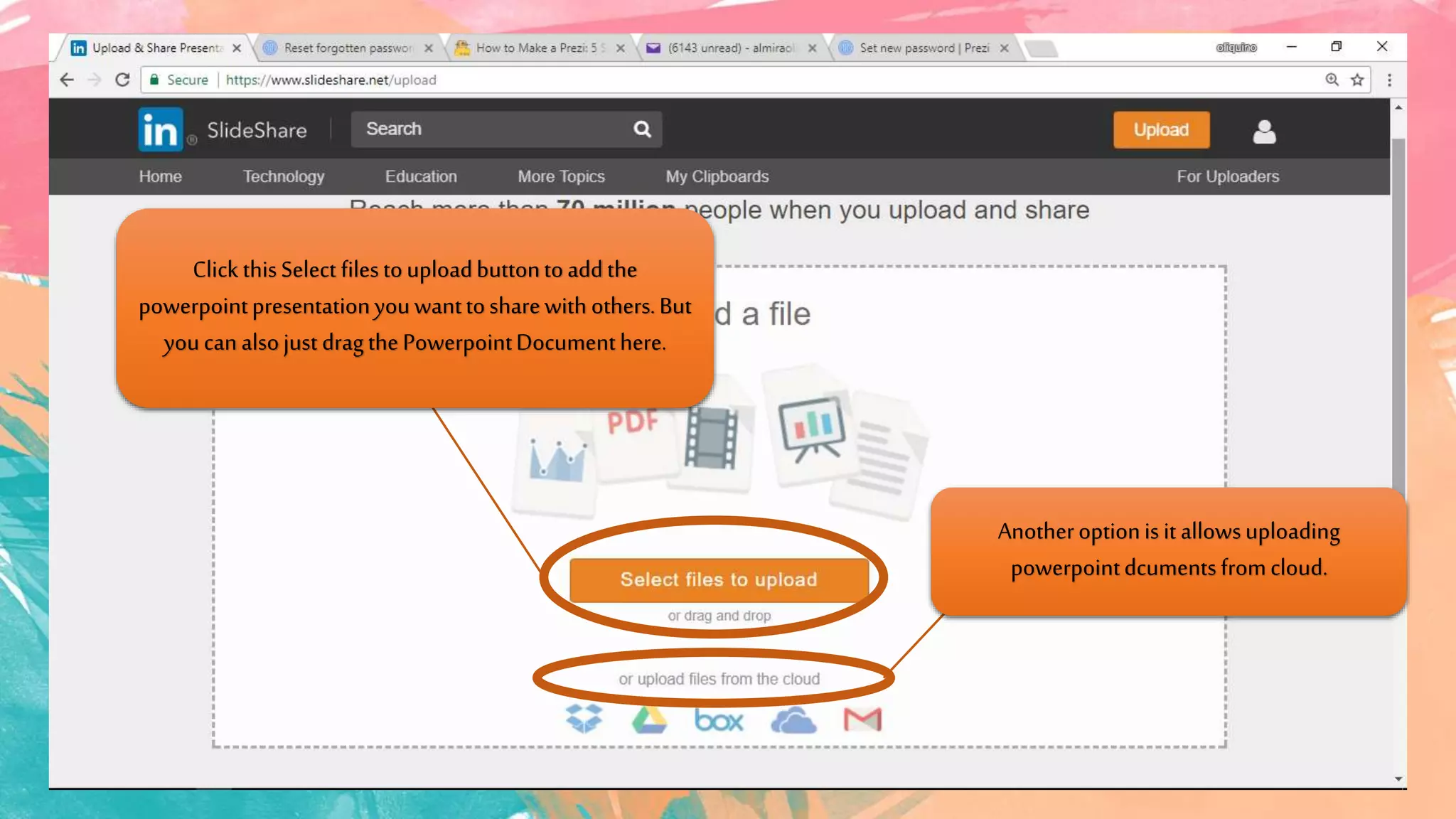Click the SlideShare logo text
The image size is (1456, 819).
(257, 130)
